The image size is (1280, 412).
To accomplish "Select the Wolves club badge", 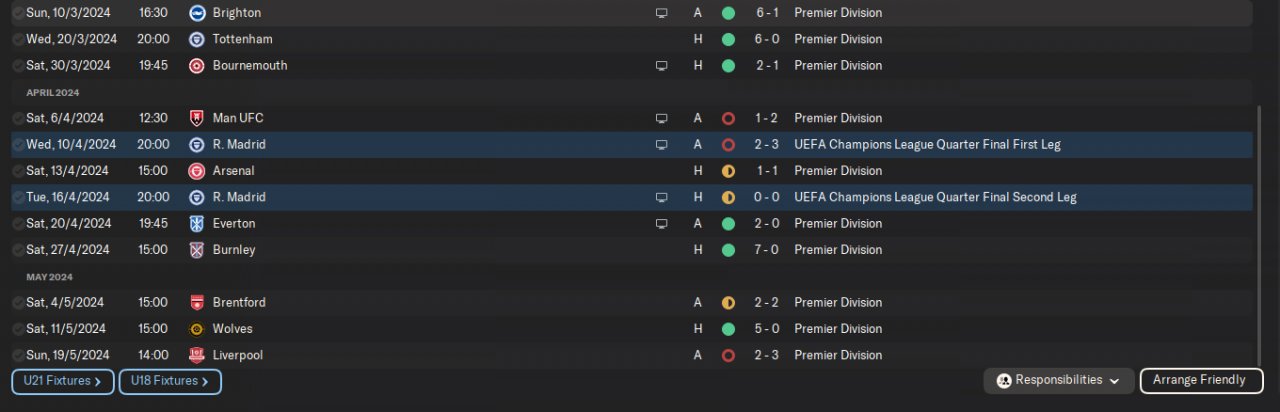I will click(196, 329).
